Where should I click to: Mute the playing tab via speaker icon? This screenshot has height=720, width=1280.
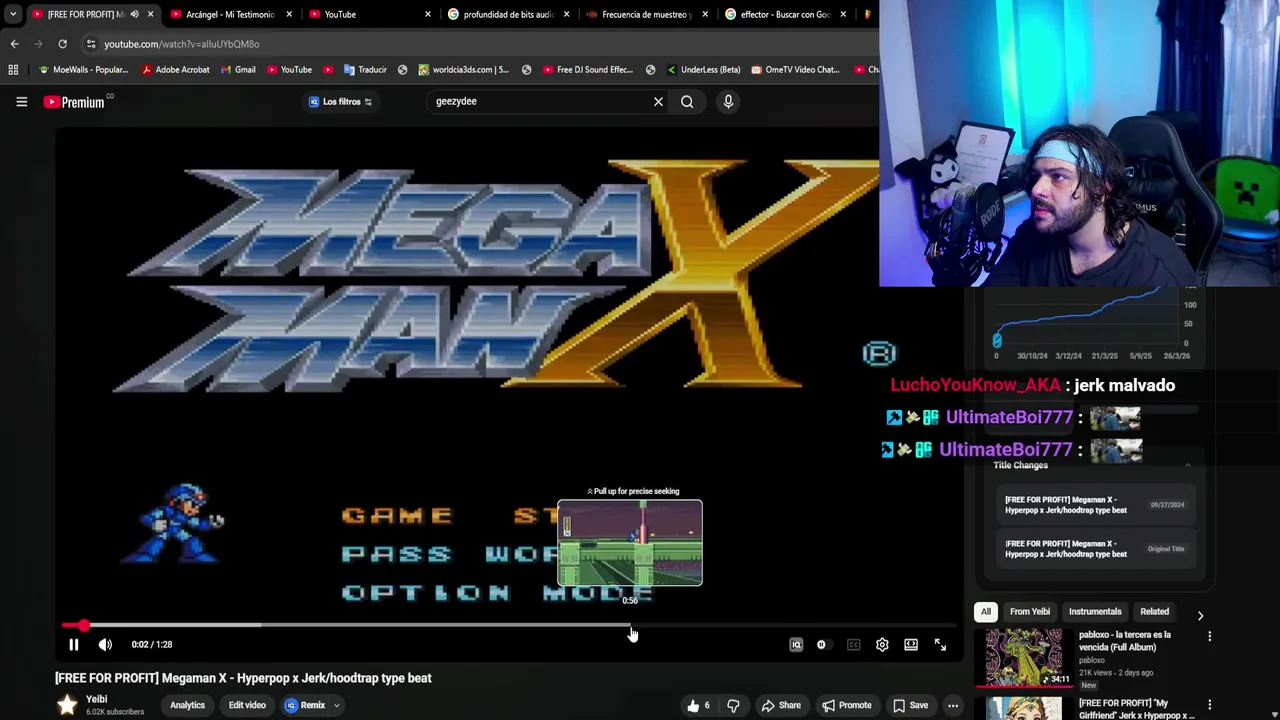click(134, 14)
